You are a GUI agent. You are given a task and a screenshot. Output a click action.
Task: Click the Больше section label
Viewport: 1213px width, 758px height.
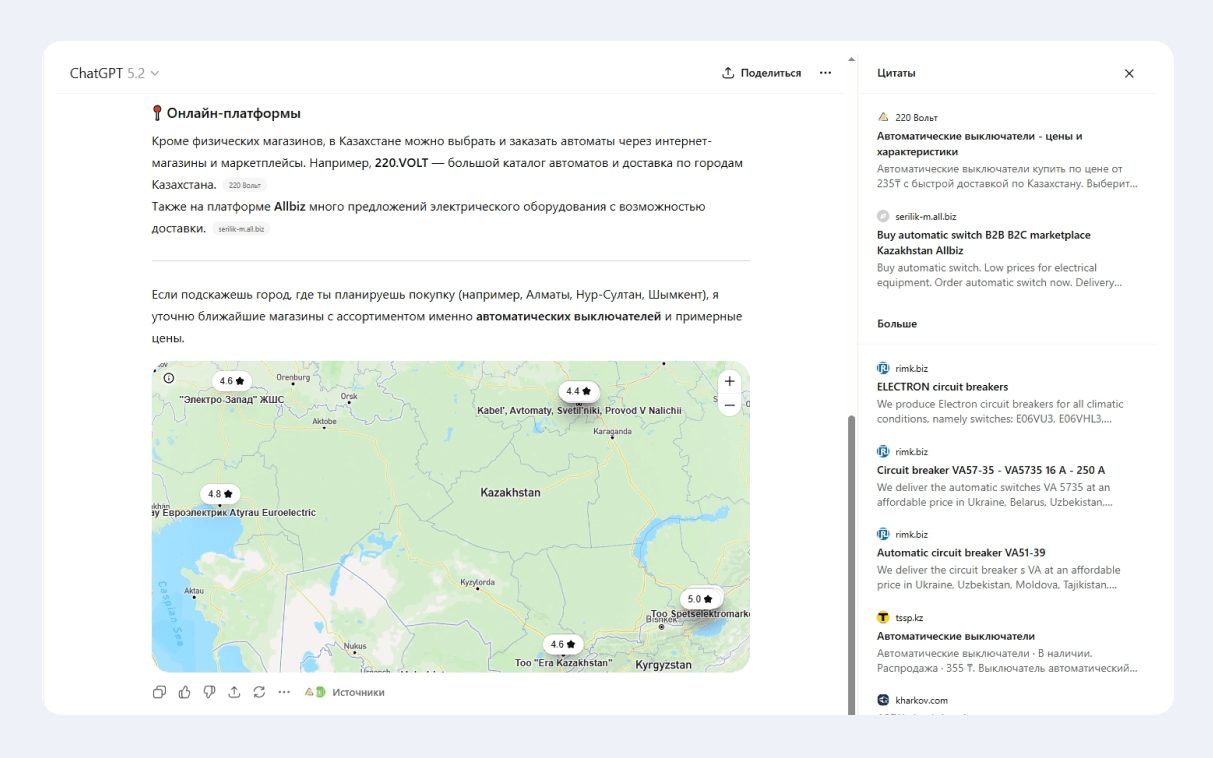click(897, 324)
